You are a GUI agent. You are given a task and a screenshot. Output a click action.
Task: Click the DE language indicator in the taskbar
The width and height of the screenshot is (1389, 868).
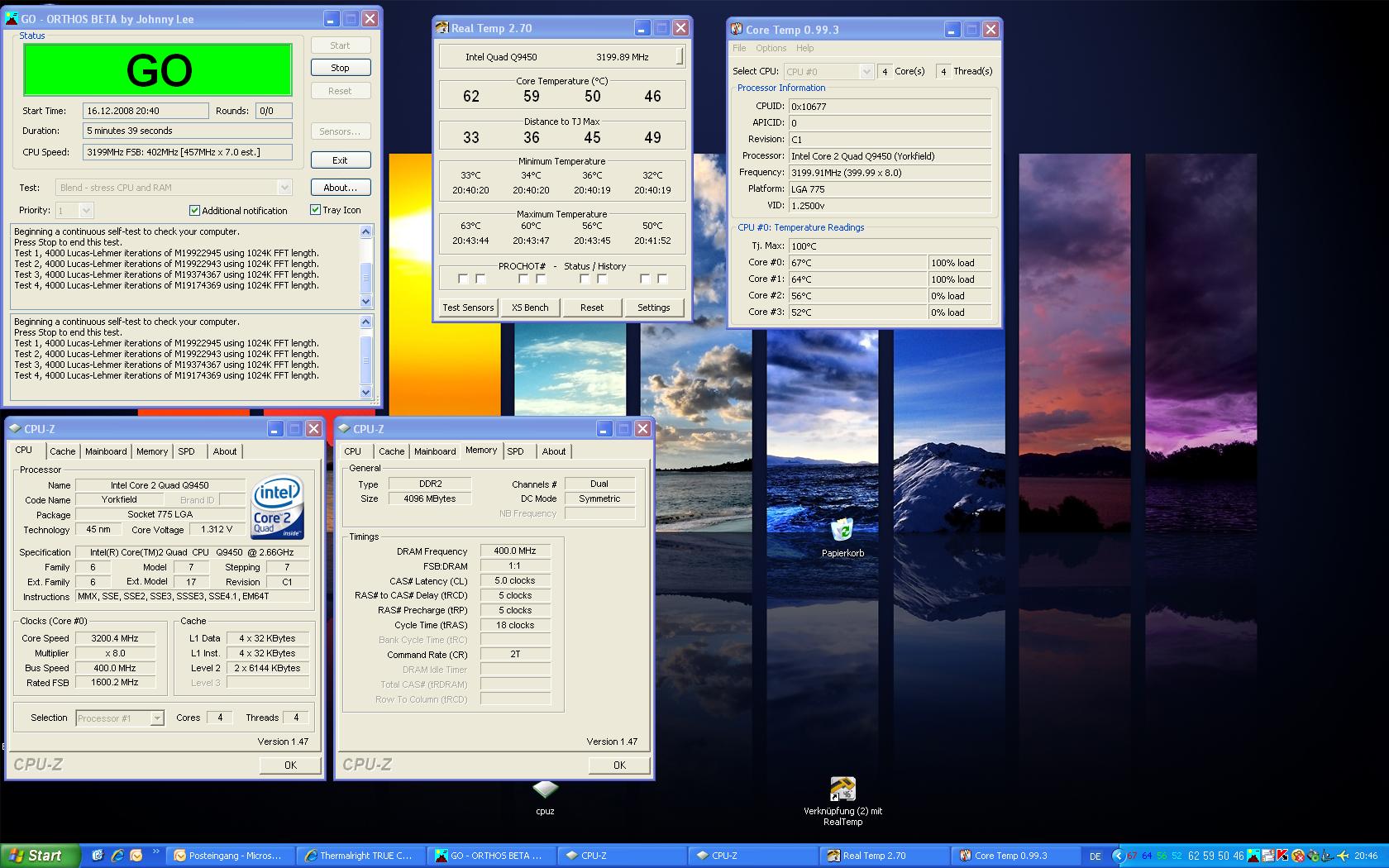1095,856
